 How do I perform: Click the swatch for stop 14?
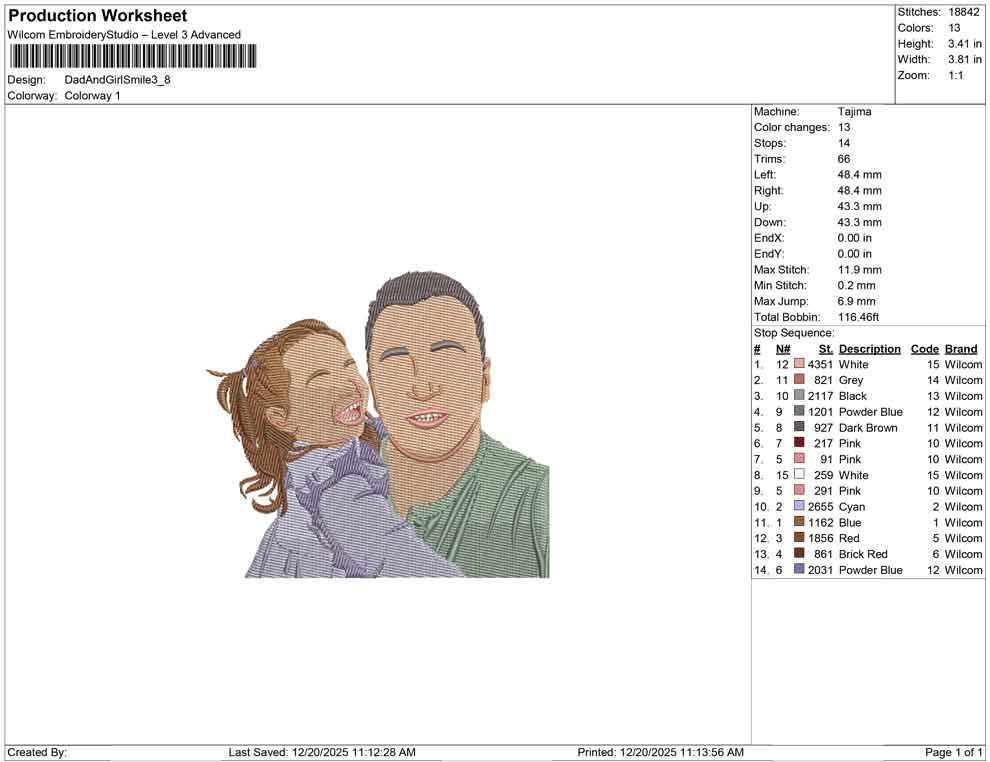point(799,569)
